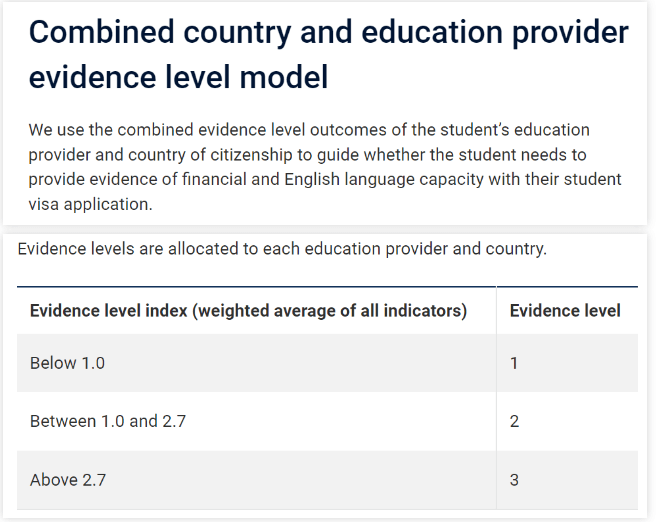Click the heading text 'evidence level model'

(178, 77)
